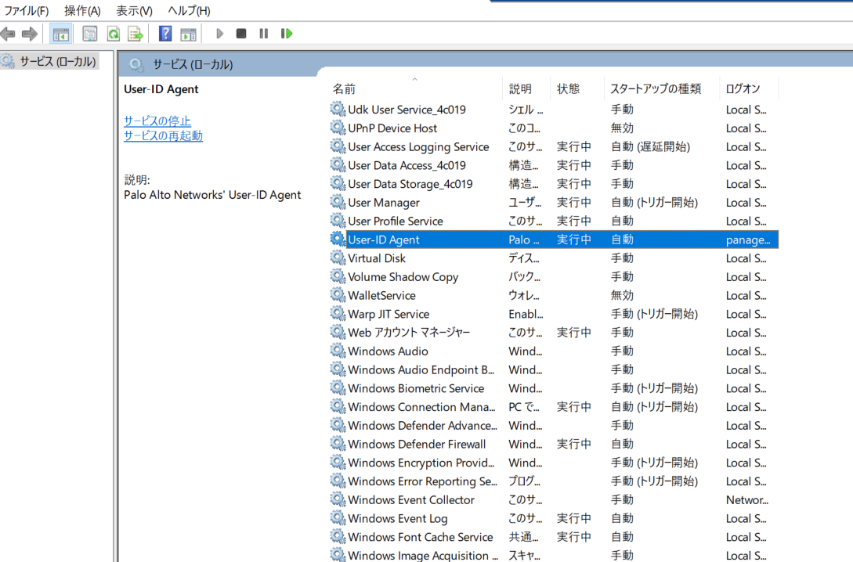Click 自動 (遅延開始) startup type cell
The width and height of the screenshot is (853, 562).
pos(650,146)
